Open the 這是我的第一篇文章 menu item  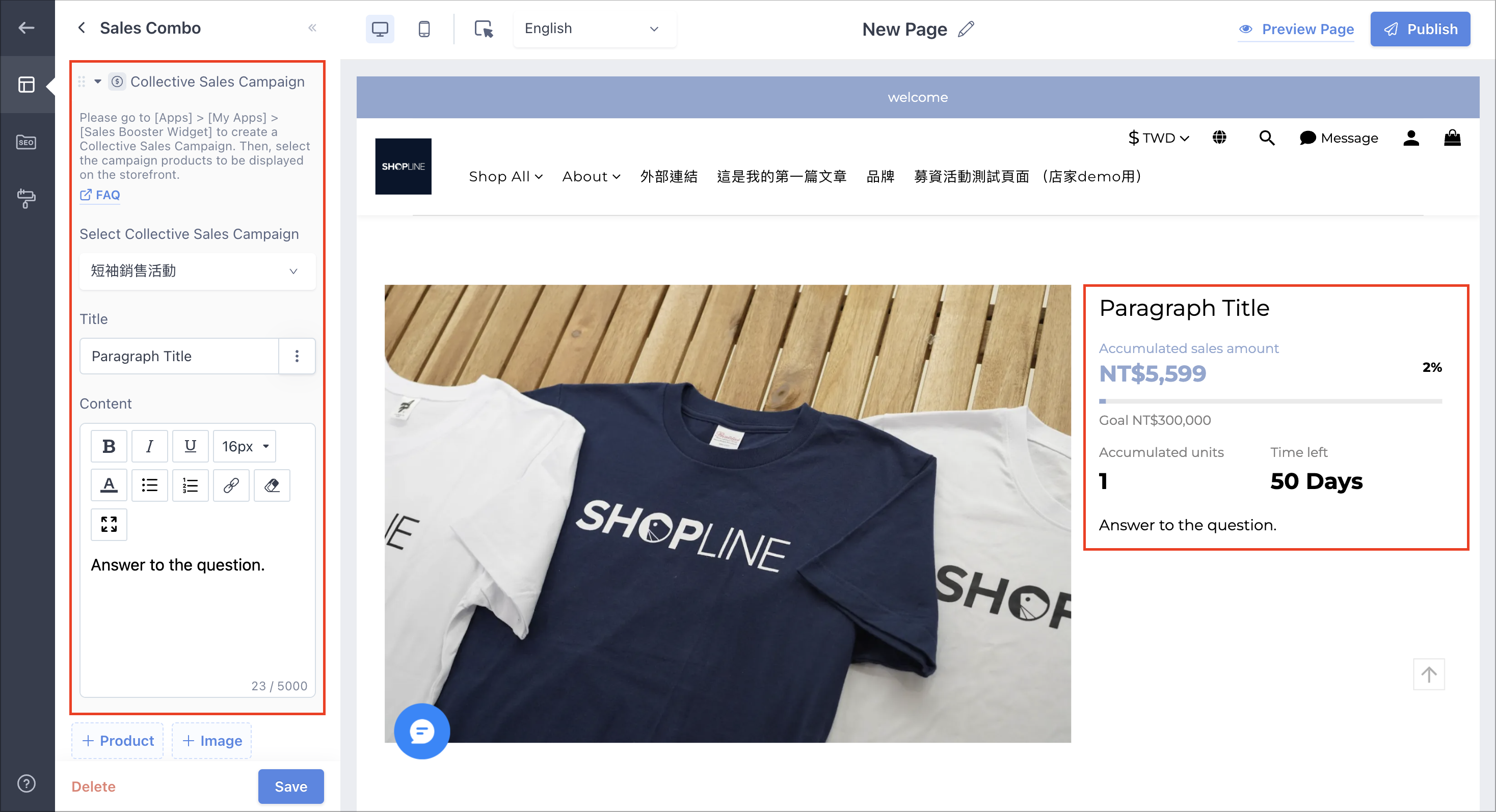[x=782, y=176]
